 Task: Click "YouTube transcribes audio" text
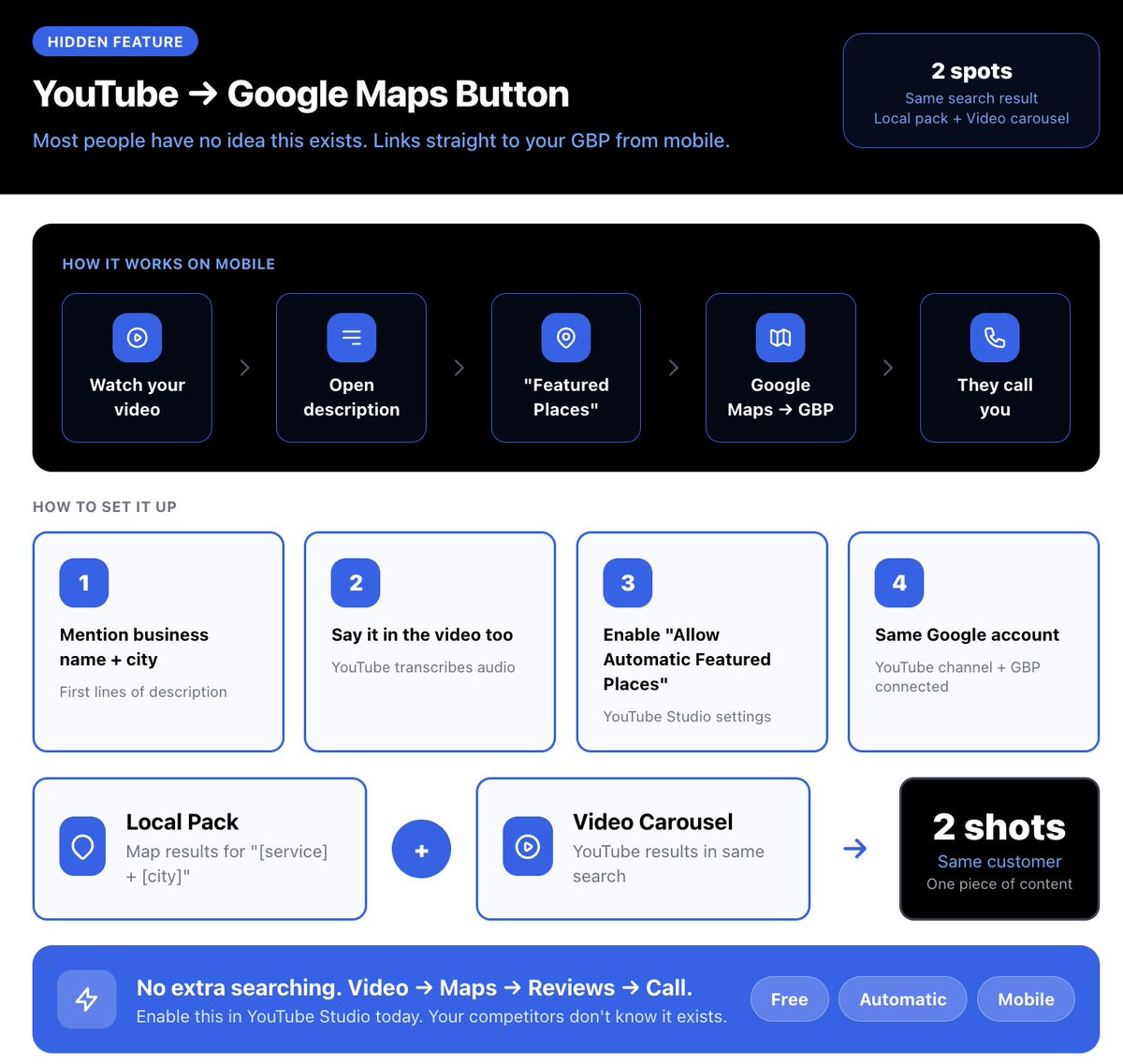423,667
